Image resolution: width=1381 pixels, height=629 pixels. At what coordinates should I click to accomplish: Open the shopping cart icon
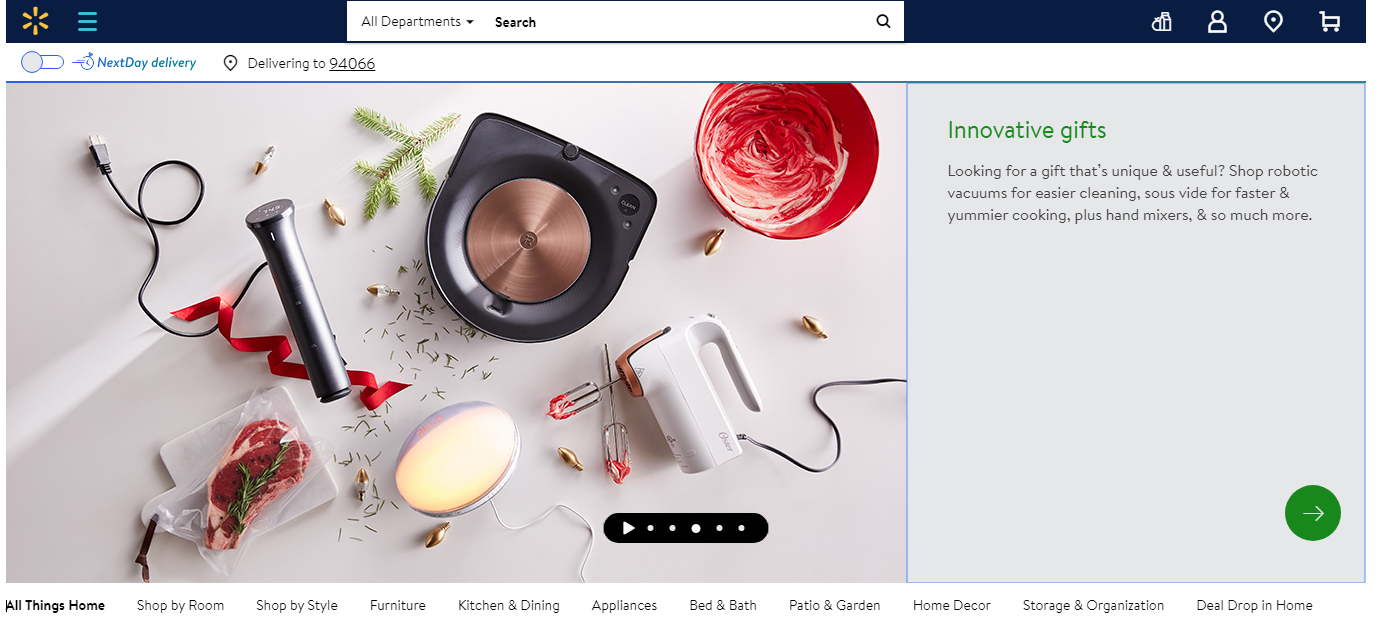tap(1329, 21)
